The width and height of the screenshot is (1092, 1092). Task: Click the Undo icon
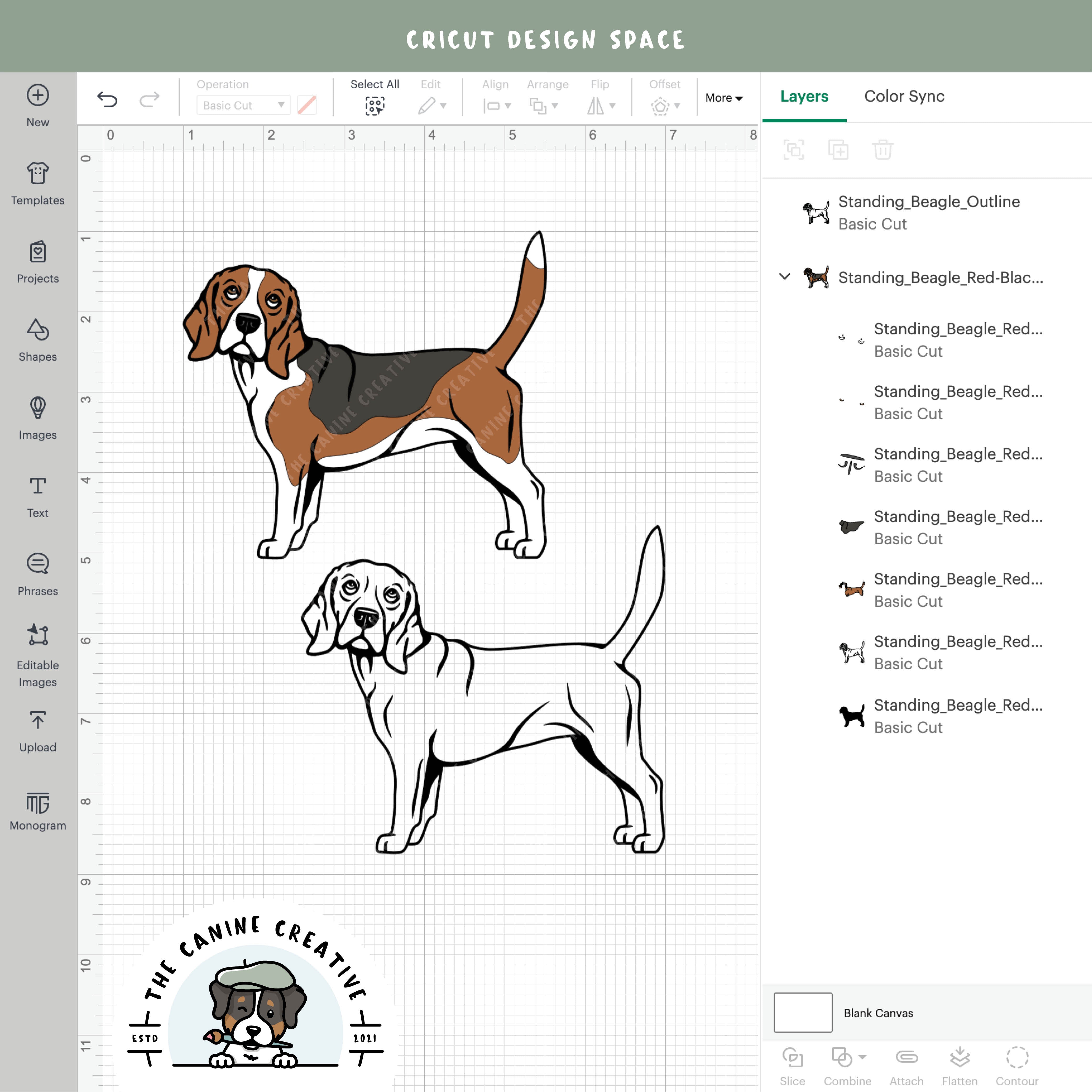coord(107,98)
